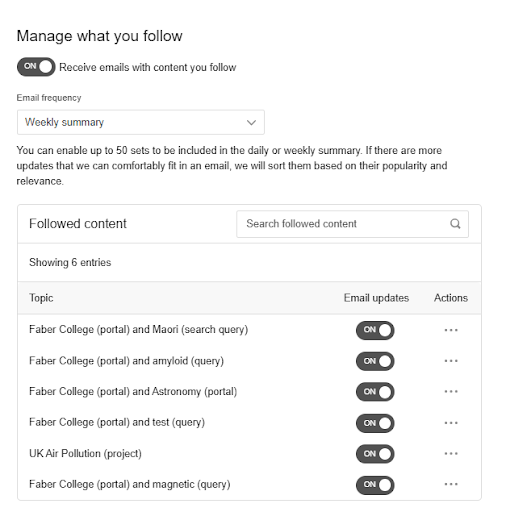Image resolution: width=506 pixels, height=512 pixels.
Task: Turn off UK Air Pollution email updates
Action: pyautogui.click(x=375, y=454)
